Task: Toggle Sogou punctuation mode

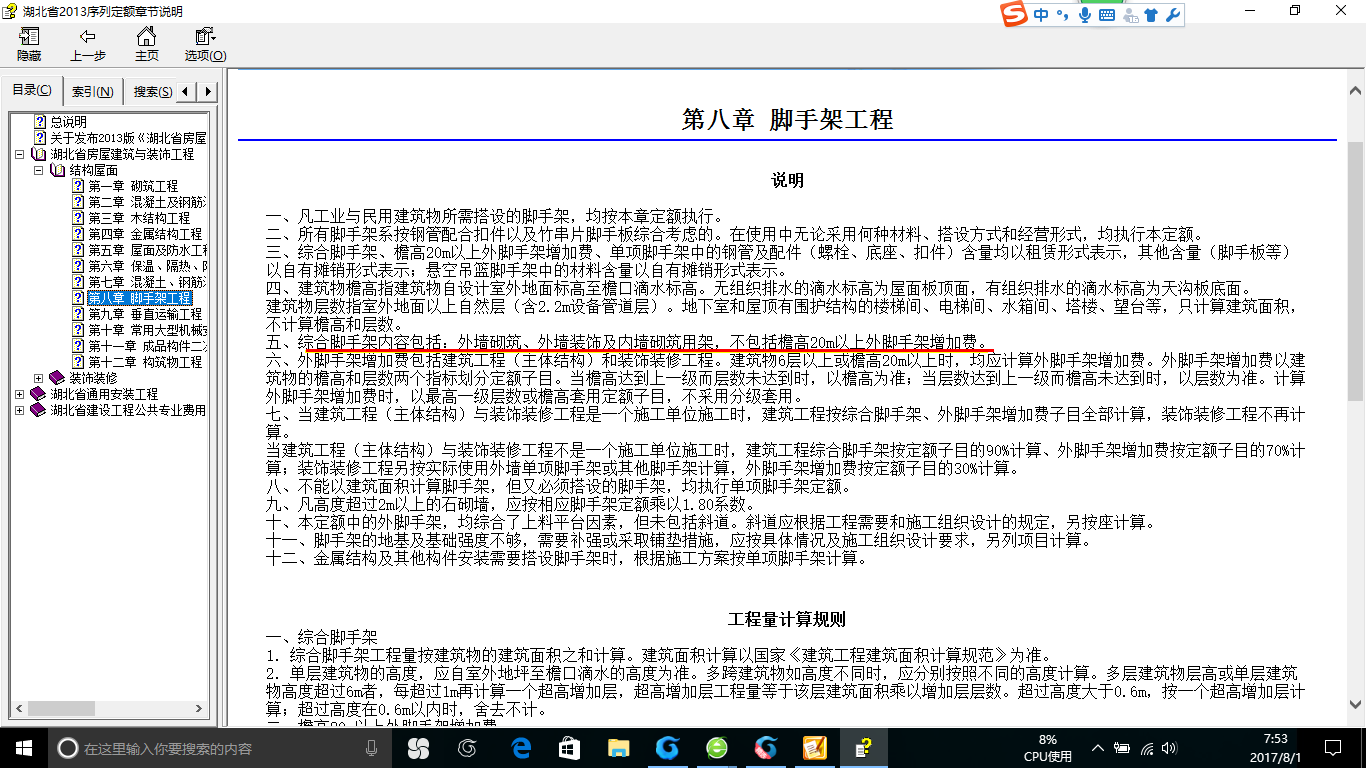Action: click(1062, 15)
